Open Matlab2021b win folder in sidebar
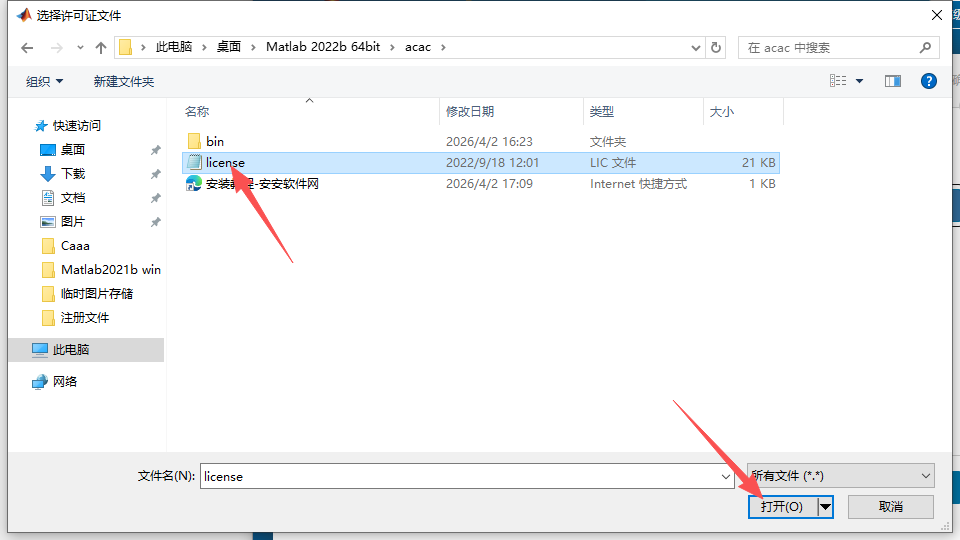Screen dimensions: 960x540 [110, 269]
